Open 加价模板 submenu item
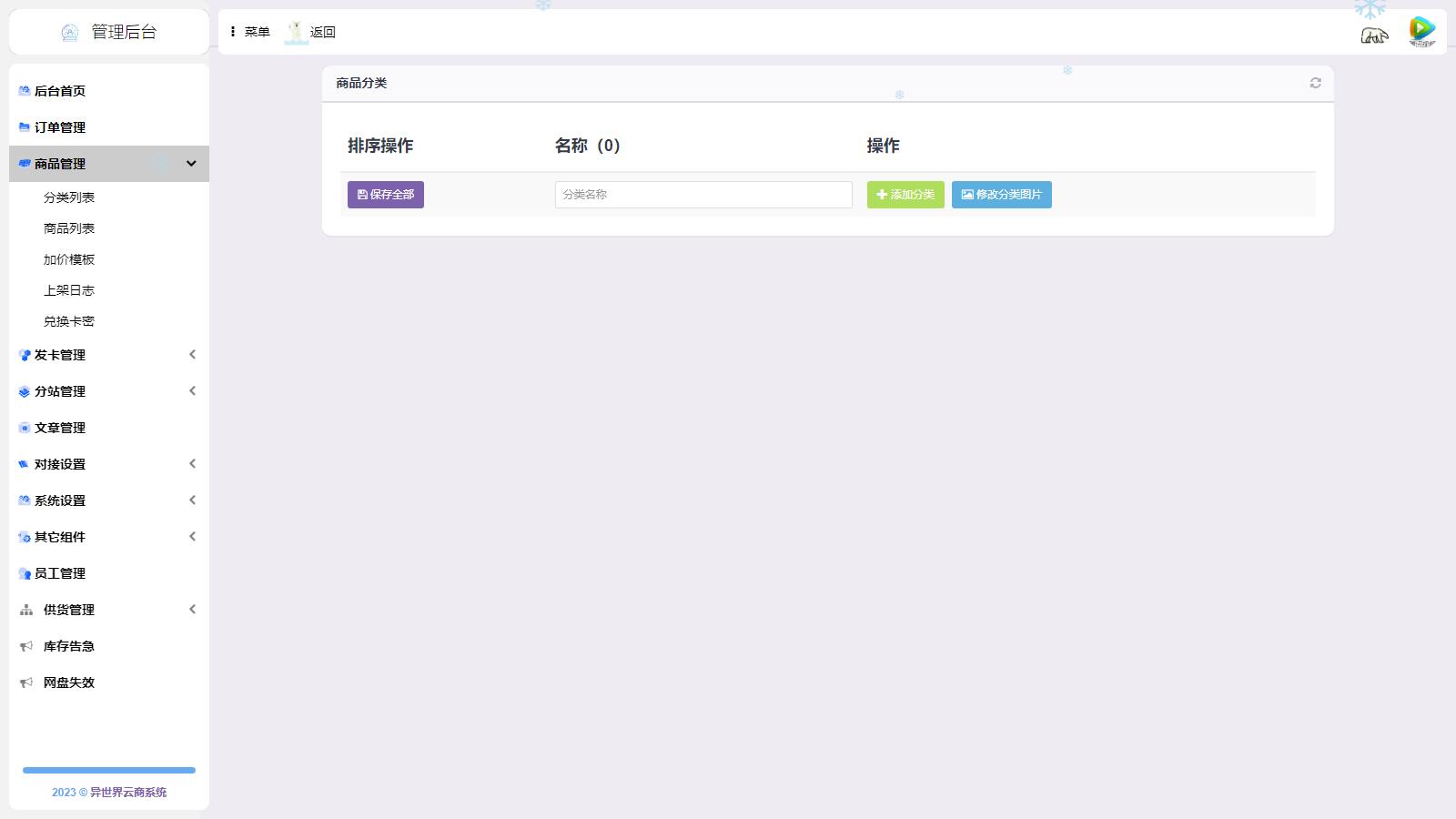This screenshot has height=819, width=1456. pyautogui.click(x=69, y=259)
